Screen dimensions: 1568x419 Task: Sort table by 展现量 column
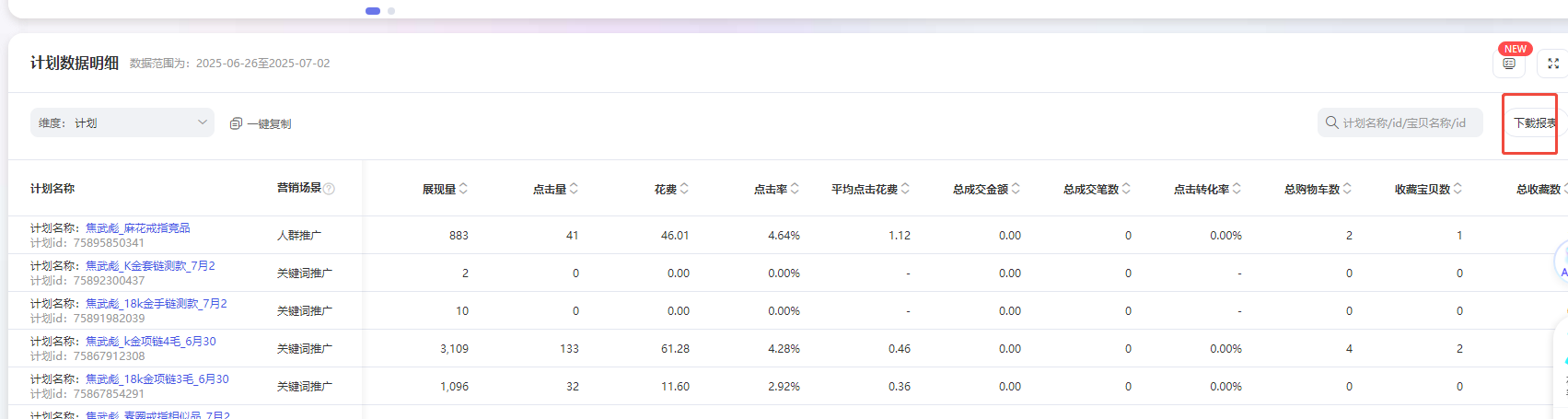click(x=464, y=189)
